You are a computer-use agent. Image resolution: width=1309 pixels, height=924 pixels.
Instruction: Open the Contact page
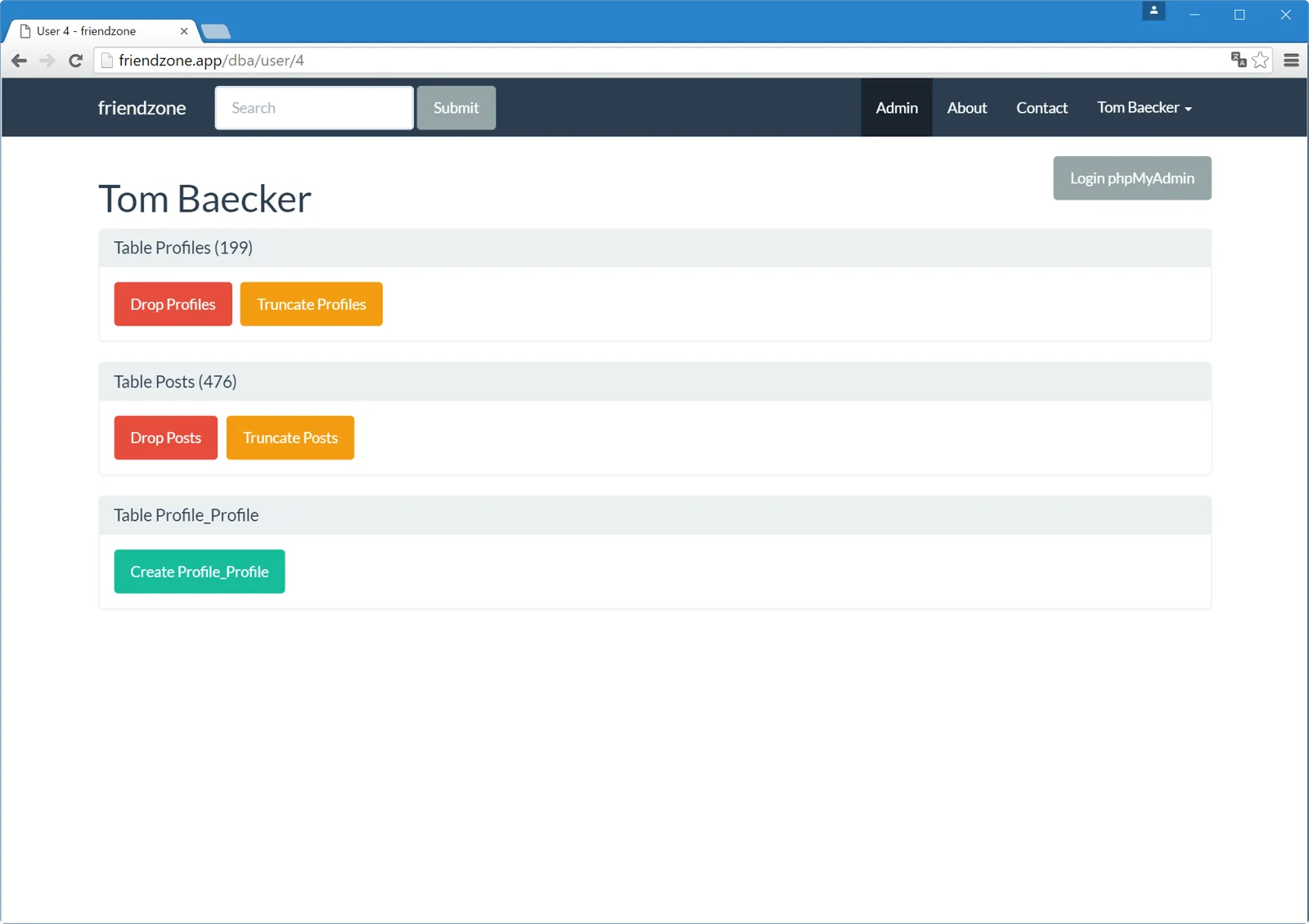[x=1042, y=108]
